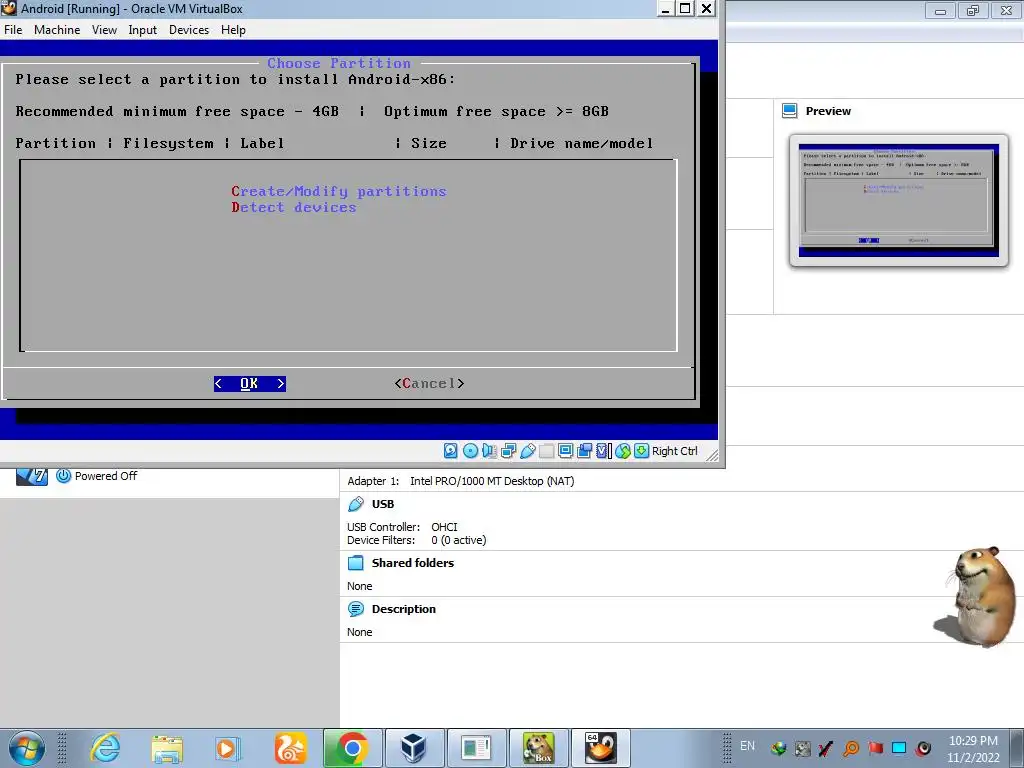Open Windows Explorer folder on taskbar
1024x768 pixels.
coord(167,748)
